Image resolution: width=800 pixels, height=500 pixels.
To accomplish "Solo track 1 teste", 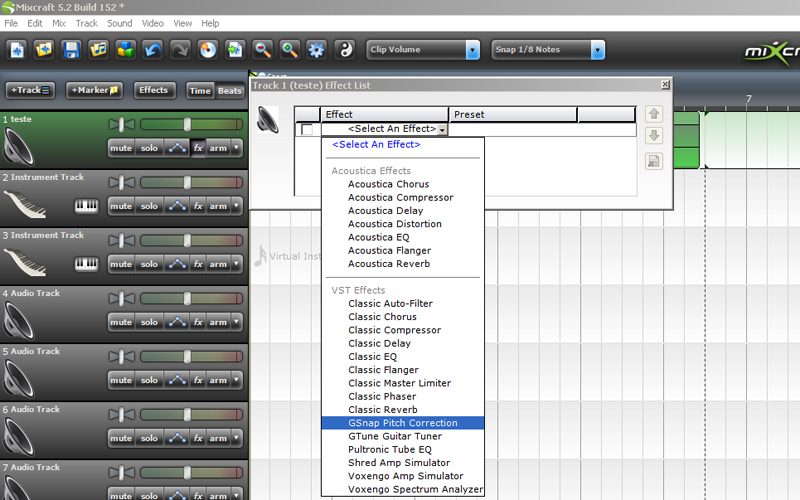I will 149,148.
